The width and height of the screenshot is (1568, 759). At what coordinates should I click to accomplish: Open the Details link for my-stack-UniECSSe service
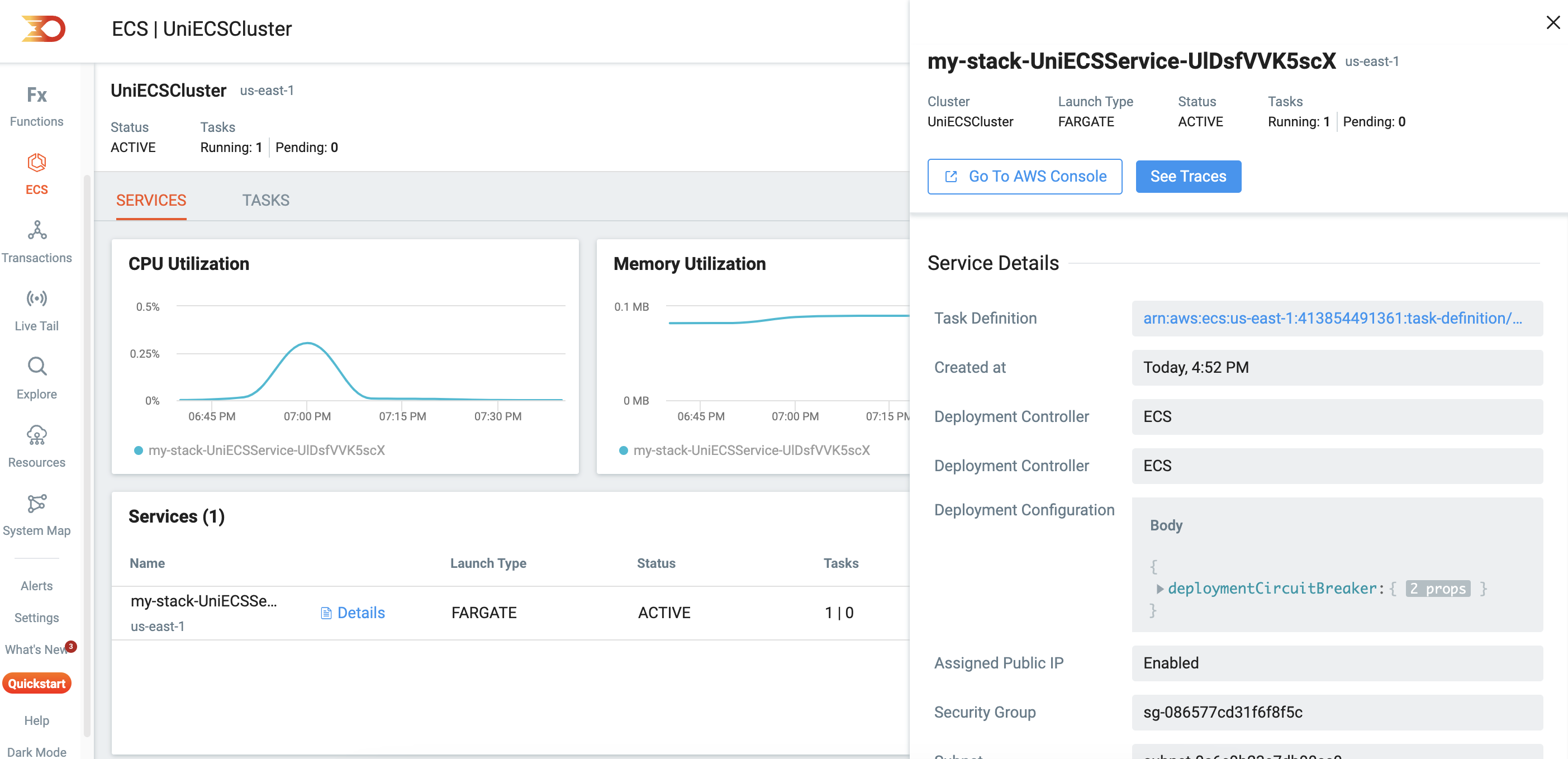360,613
